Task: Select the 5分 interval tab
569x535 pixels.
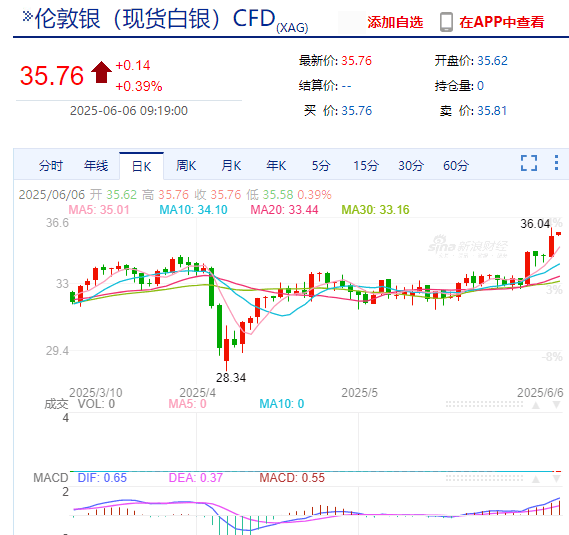Action: (x=321, y=166)
